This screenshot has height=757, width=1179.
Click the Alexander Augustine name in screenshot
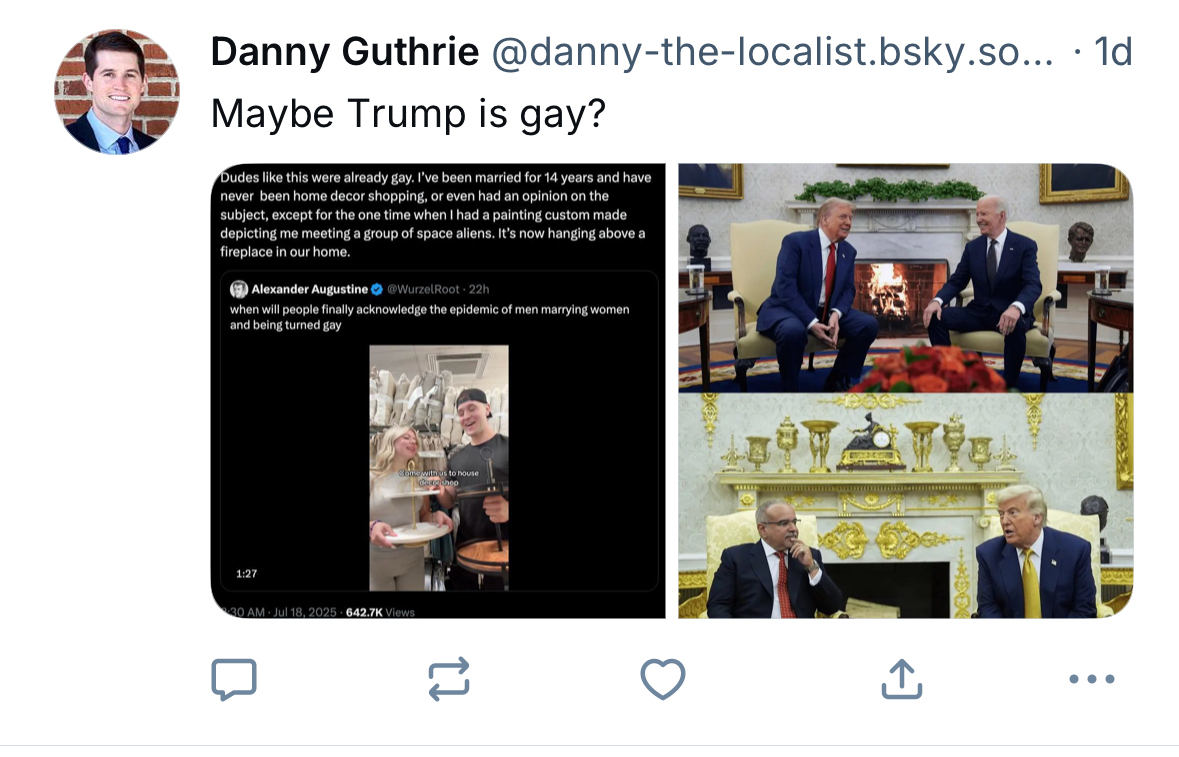pos(309,290)
